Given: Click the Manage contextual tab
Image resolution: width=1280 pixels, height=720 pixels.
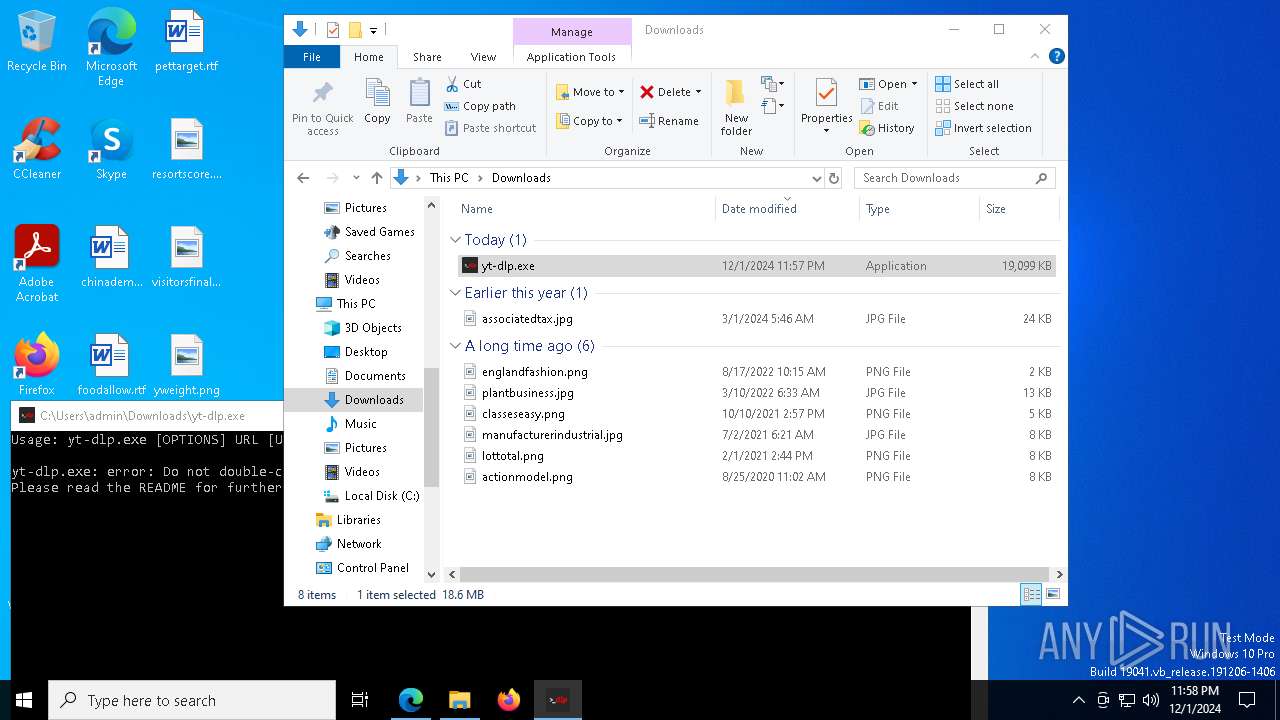Looking at the screenshot, I should [572, 32].
